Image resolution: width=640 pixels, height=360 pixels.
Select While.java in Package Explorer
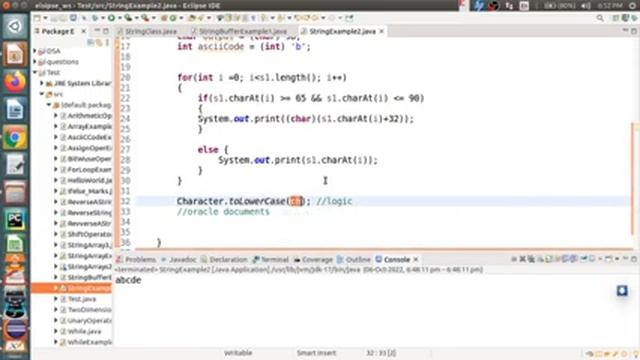[x=84, y=331]
